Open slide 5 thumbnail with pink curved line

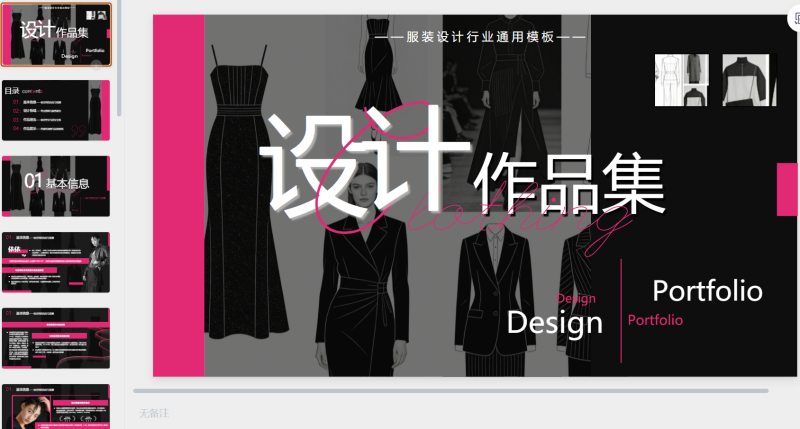(x=56, y=338)
